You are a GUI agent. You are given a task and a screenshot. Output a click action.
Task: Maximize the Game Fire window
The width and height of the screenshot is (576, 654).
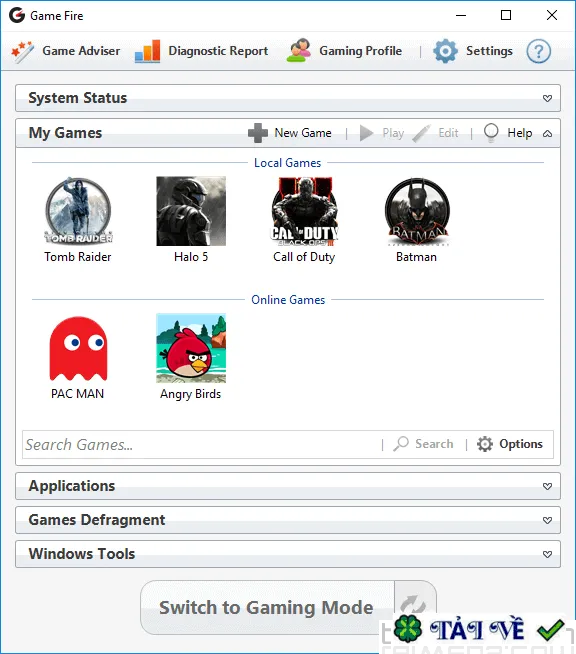tap(506, 15)
